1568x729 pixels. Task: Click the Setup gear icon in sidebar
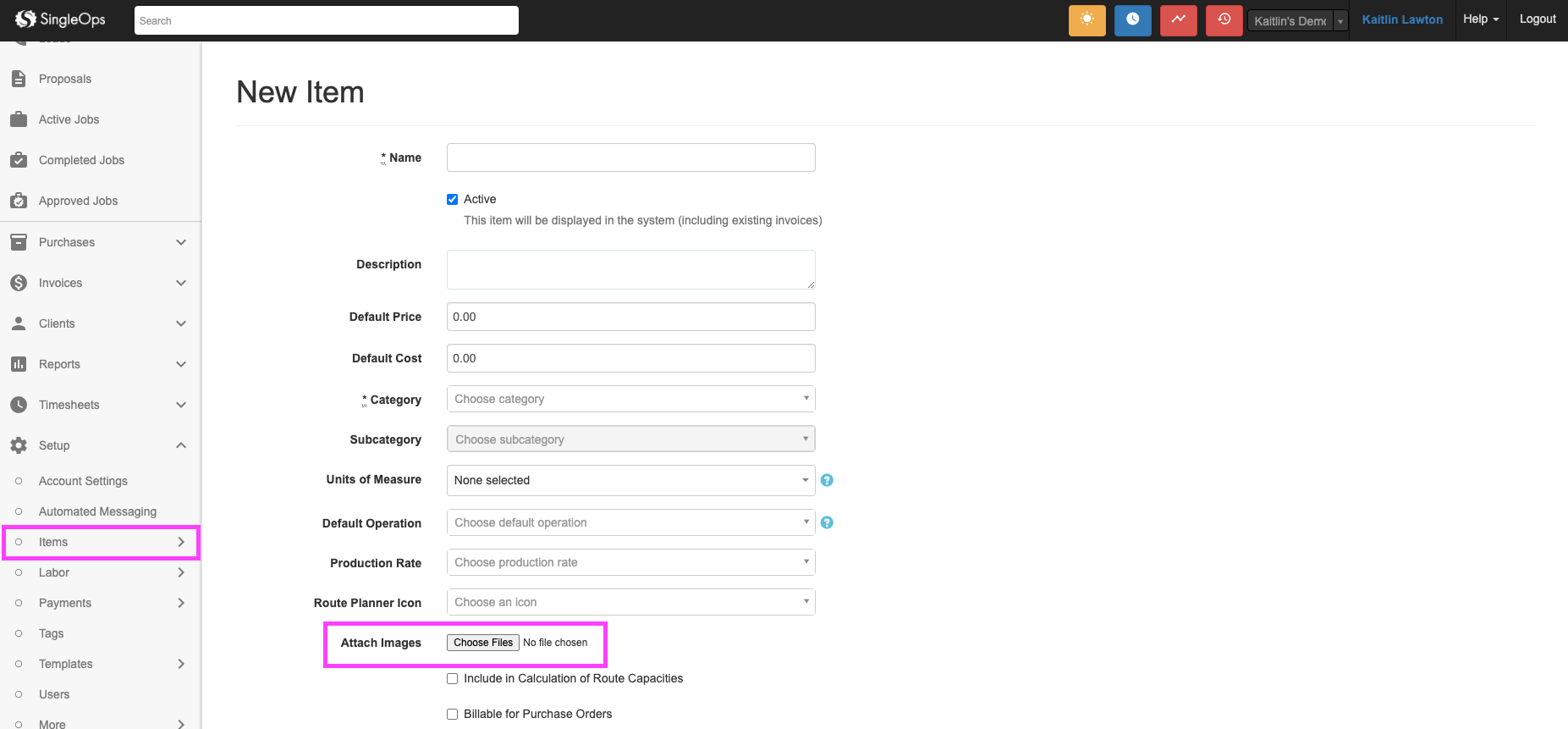click(19, 445)
